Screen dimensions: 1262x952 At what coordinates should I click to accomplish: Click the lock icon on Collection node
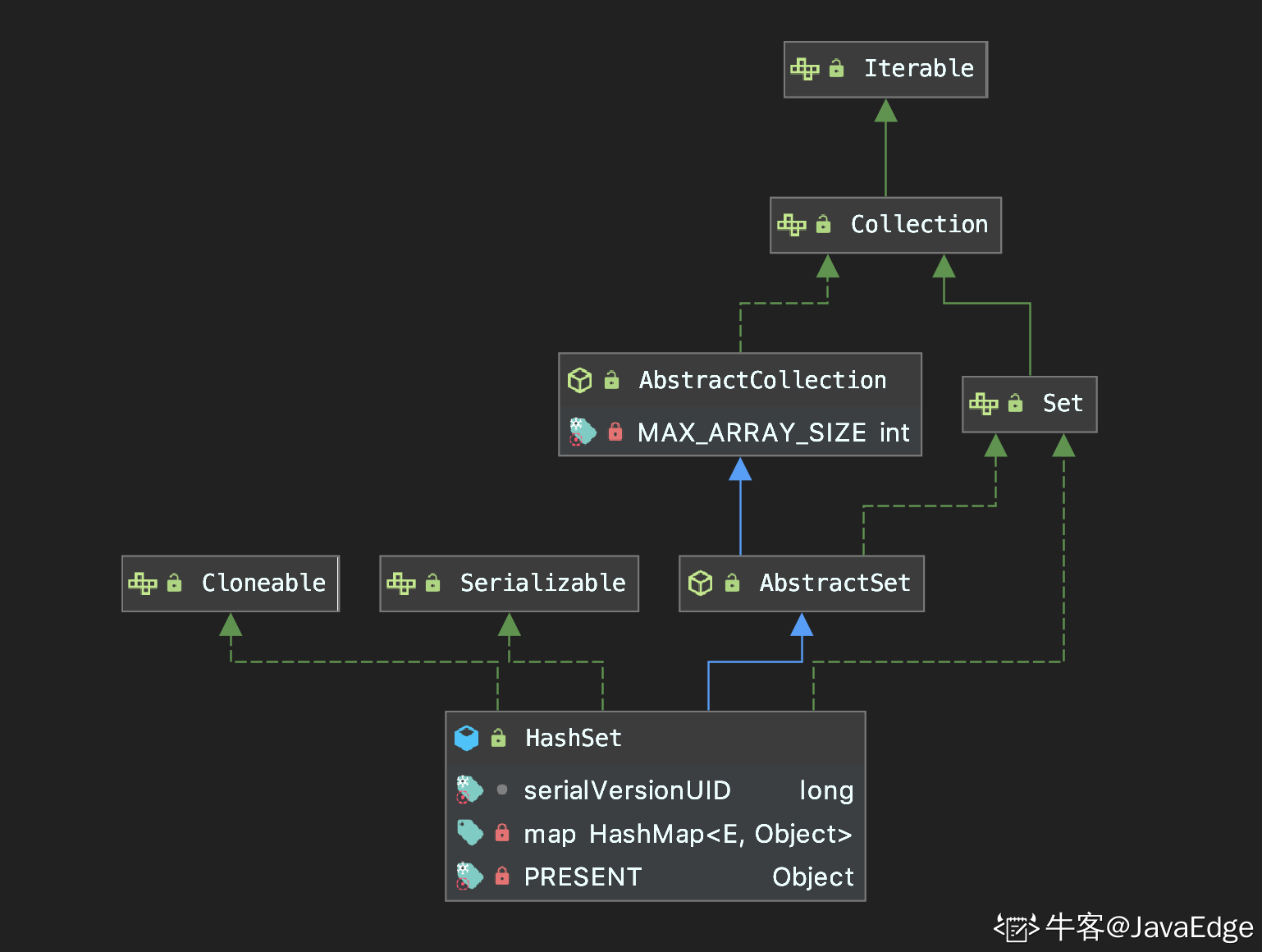point(823,224)
